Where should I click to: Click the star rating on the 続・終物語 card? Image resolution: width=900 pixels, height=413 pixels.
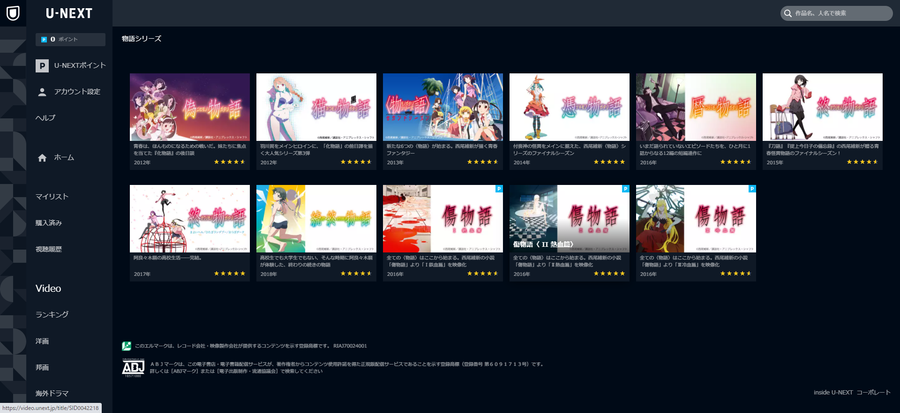356,274
